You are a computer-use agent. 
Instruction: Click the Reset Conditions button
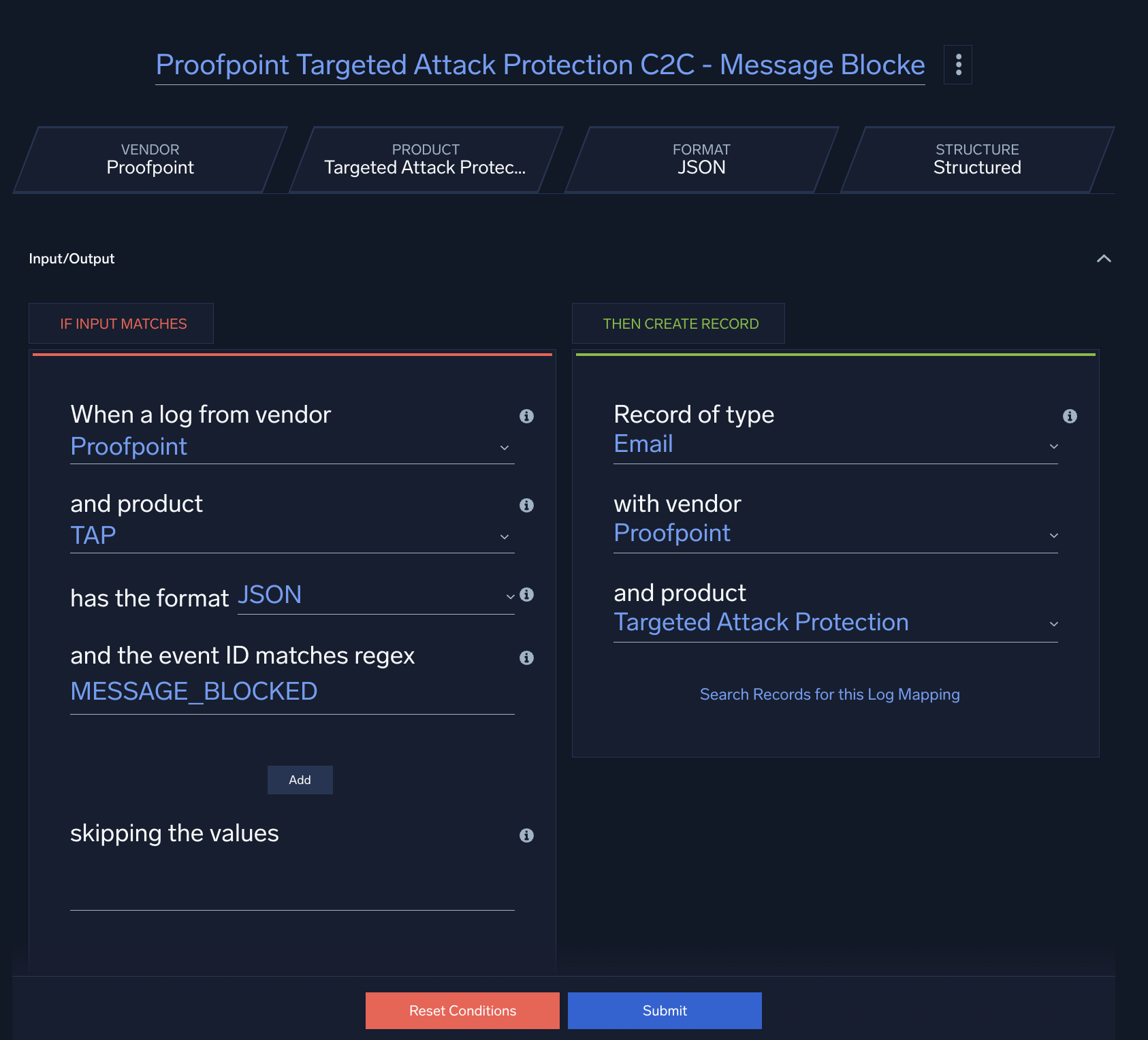click(x=462, y=1011)
